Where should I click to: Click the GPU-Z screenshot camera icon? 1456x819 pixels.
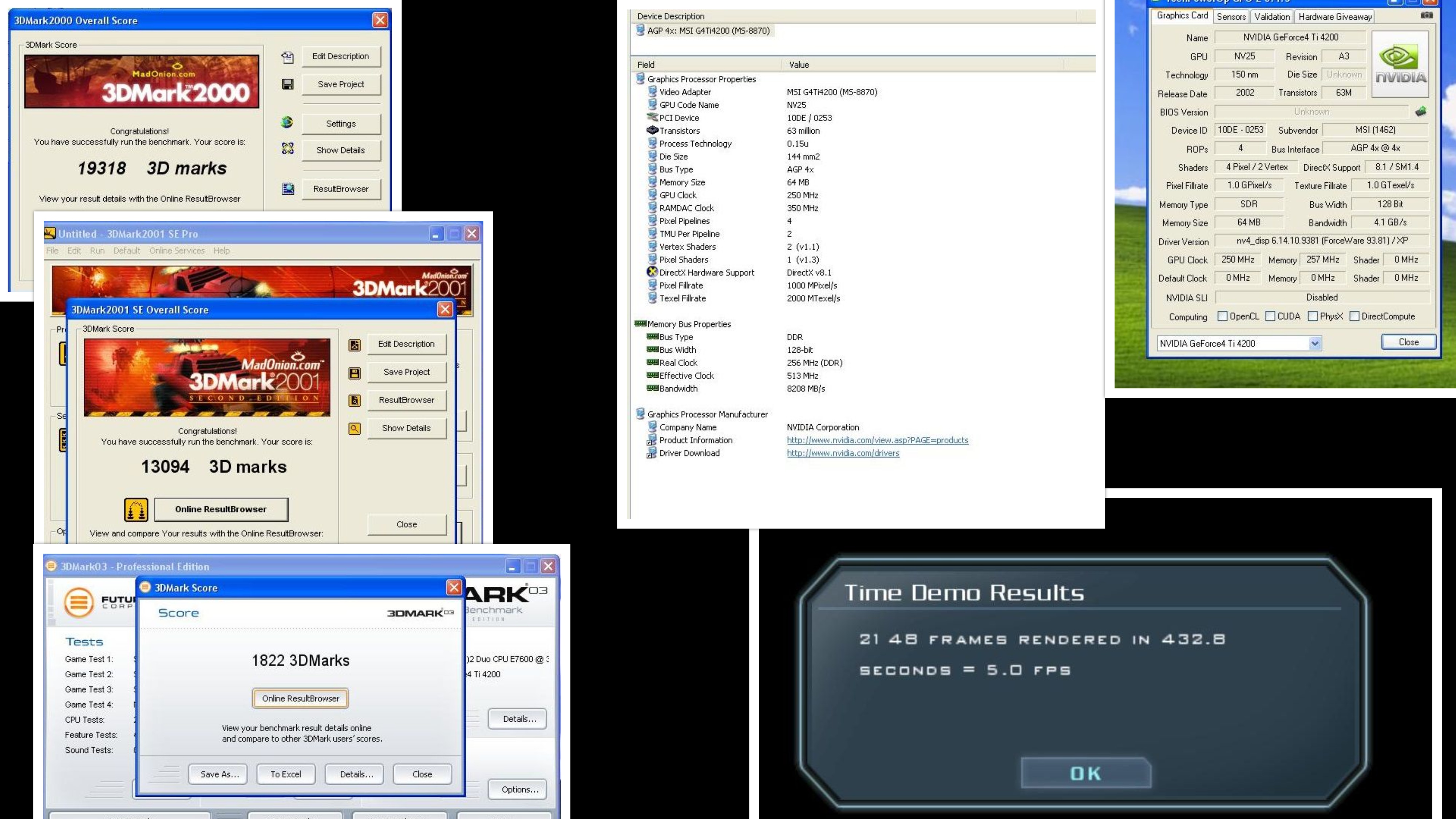point(1427,15)
